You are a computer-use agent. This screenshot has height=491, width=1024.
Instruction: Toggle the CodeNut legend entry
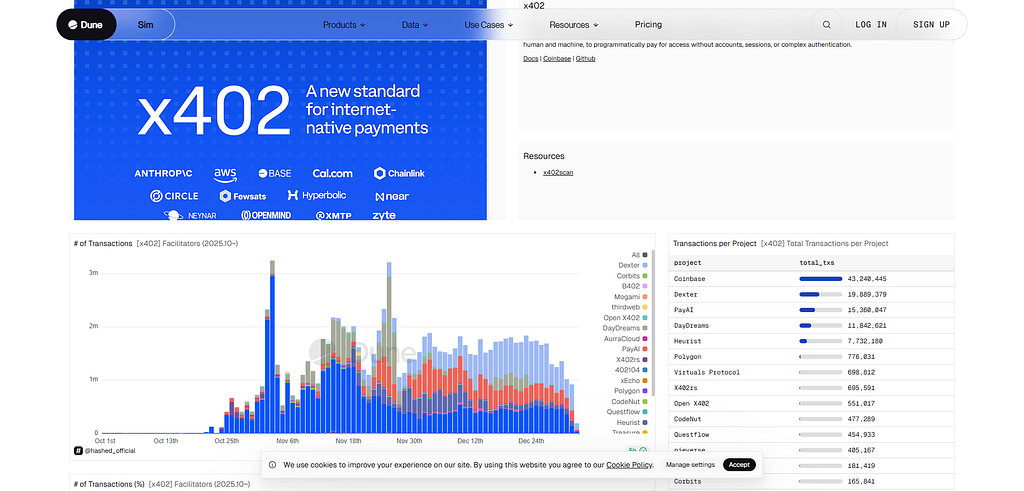[630, 401]
